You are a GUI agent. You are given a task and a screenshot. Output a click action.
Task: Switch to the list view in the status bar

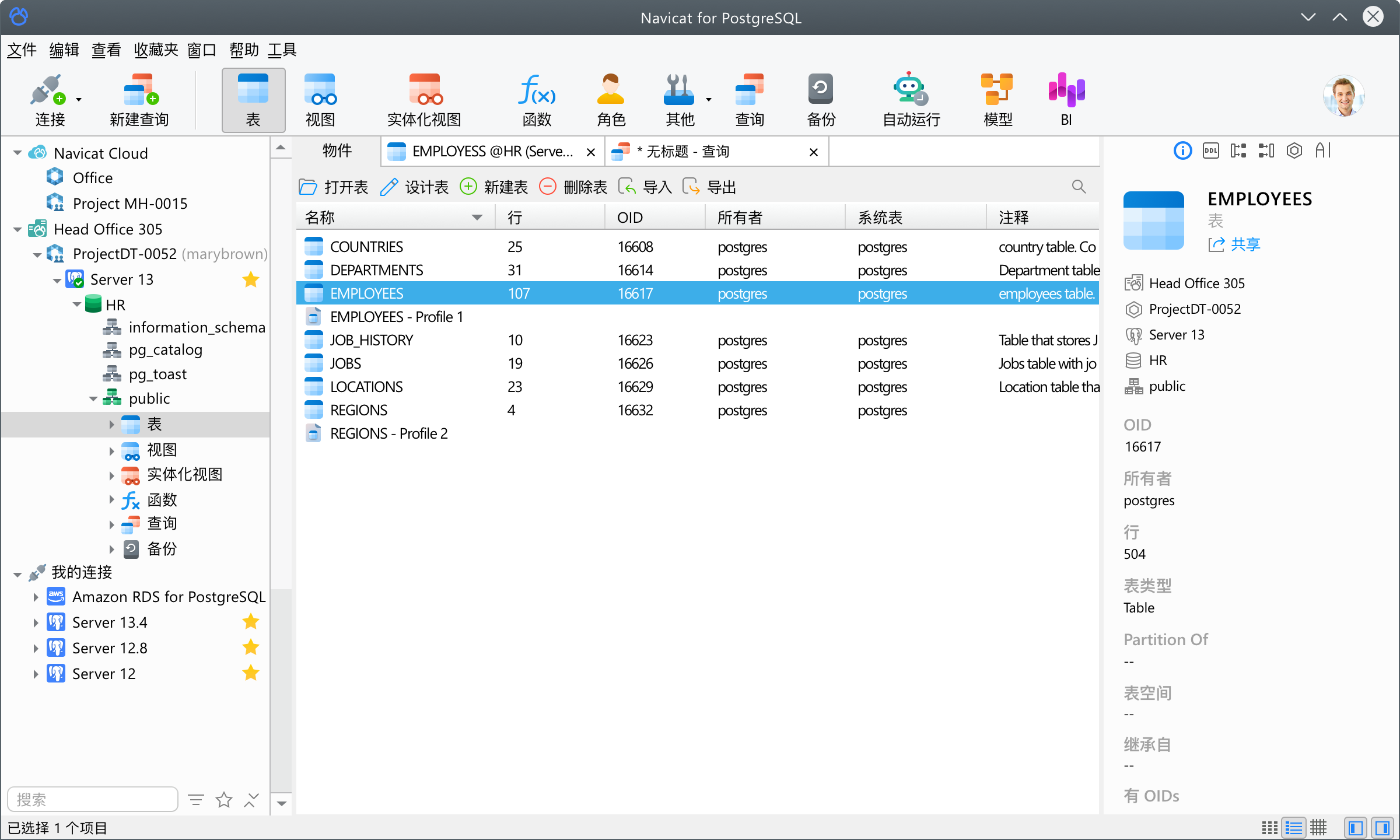tap(1294, 828)
